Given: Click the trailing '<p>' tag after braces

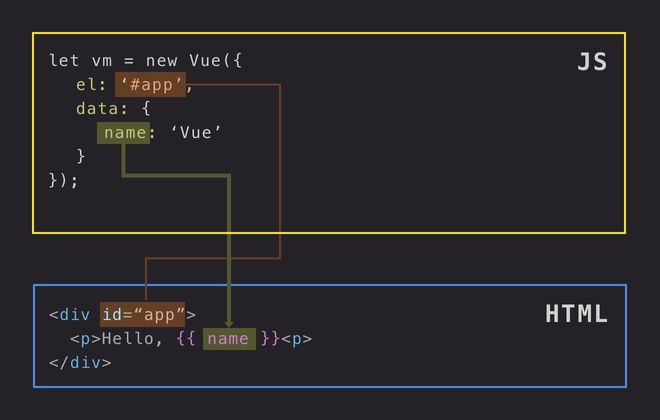Looking at the screenshot, I should point(297,339).
